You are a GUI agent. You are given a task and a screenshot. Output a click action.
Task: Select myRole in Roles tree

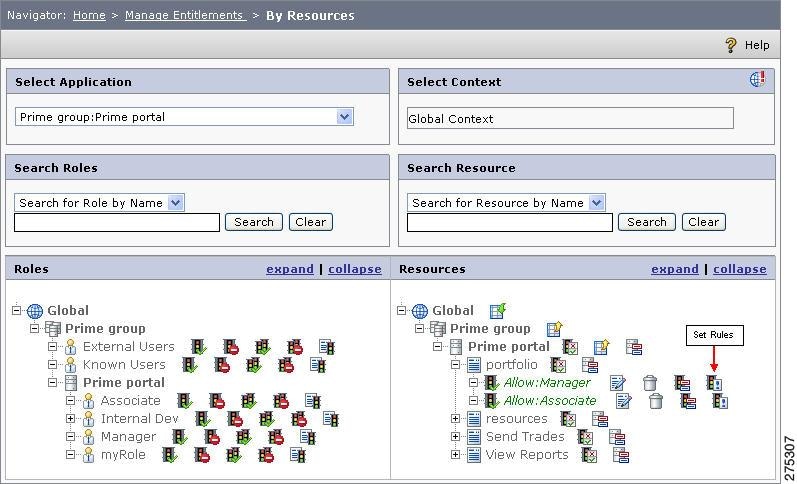click(123, 455)
